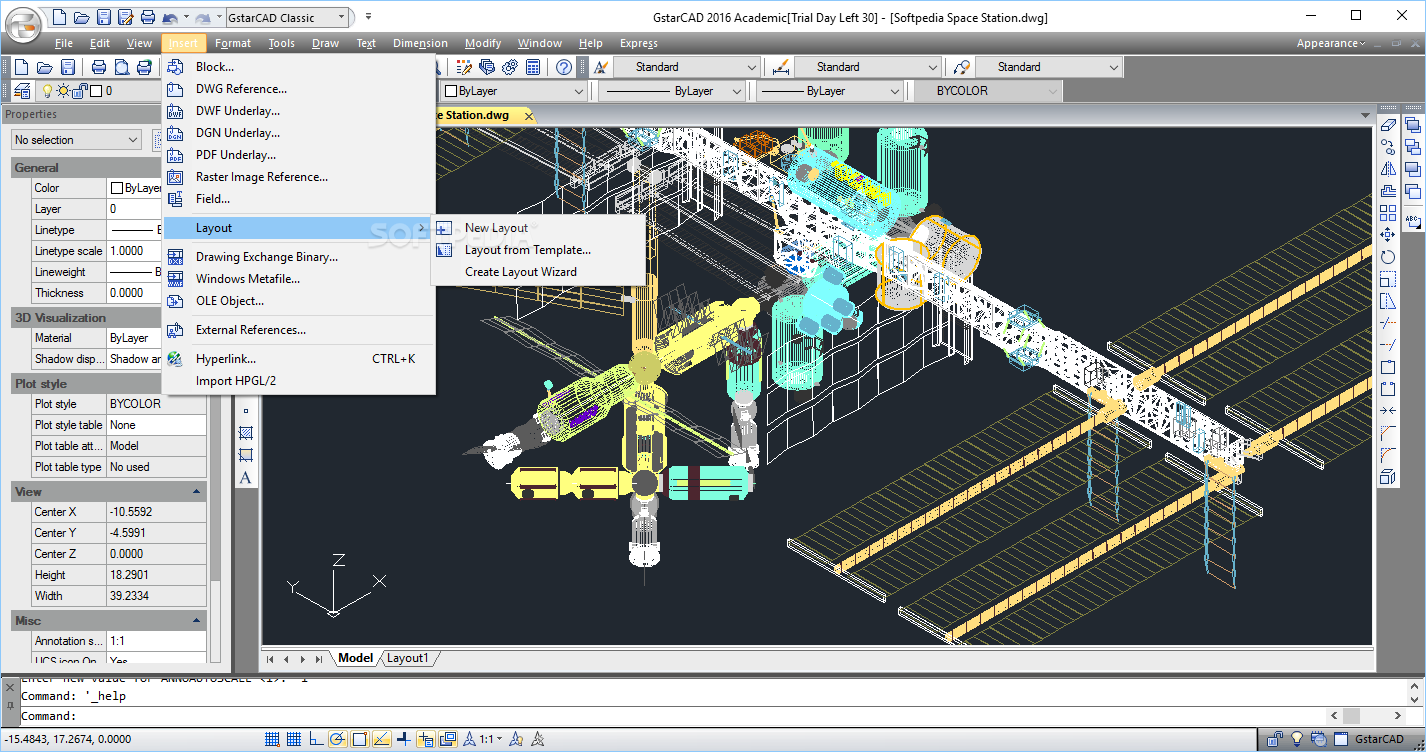Screen dimensions: 1426x752
Task: Select the Join tool
Action: (x=1388, y=411)
